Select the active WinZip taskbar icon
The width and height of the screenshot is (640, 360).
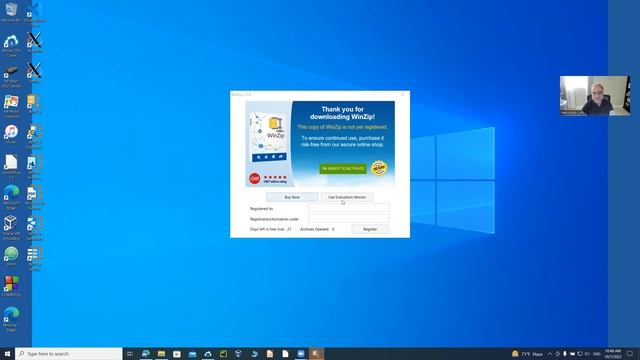316,354
